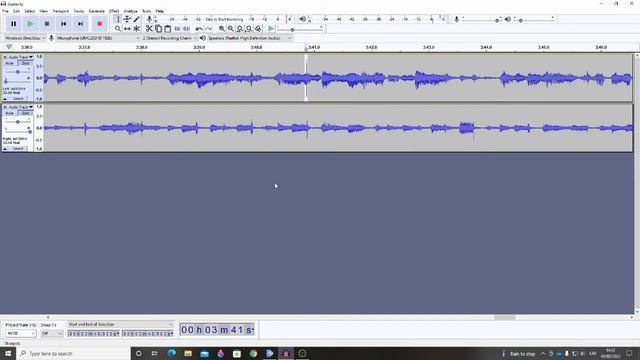Toggle Mute on the first audio track
Viewport: 640px width, 360px height.
point(10,63)
